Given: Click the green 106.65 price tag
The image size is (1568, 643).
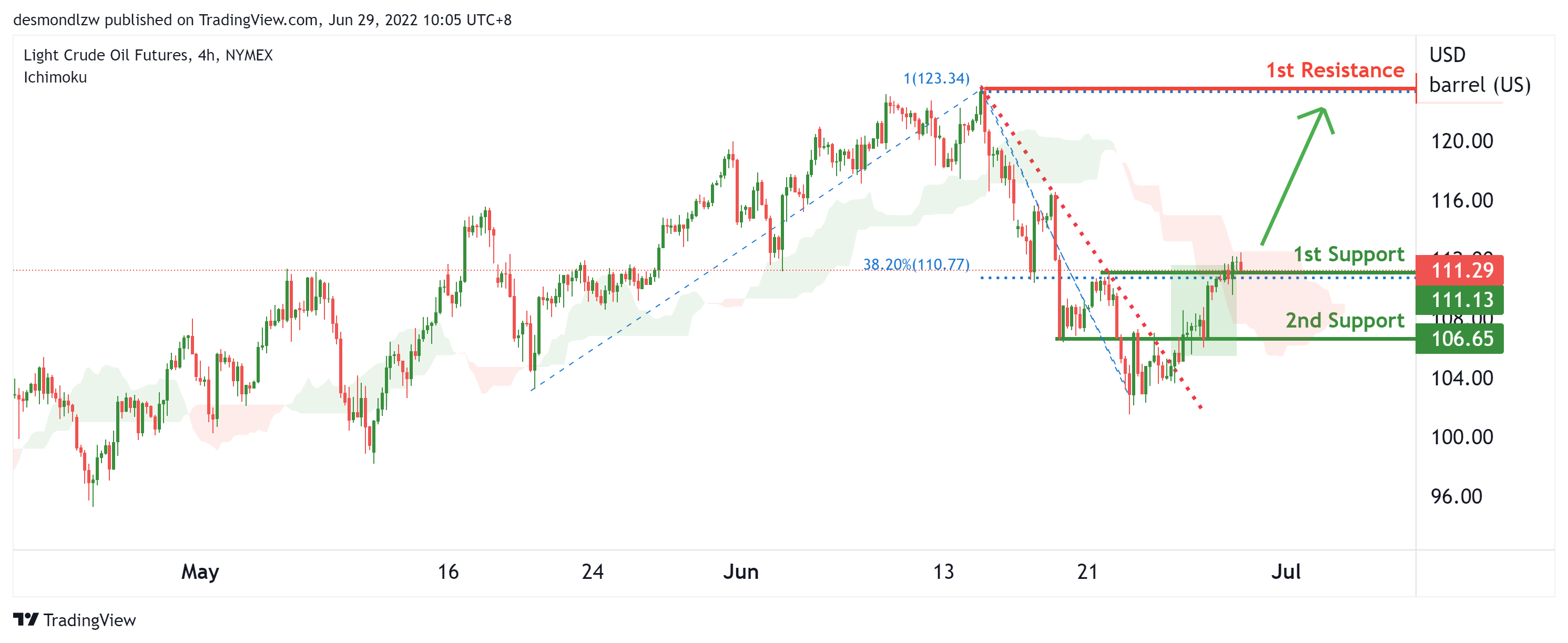Looking at the screenshot, I should (1460, 339).
